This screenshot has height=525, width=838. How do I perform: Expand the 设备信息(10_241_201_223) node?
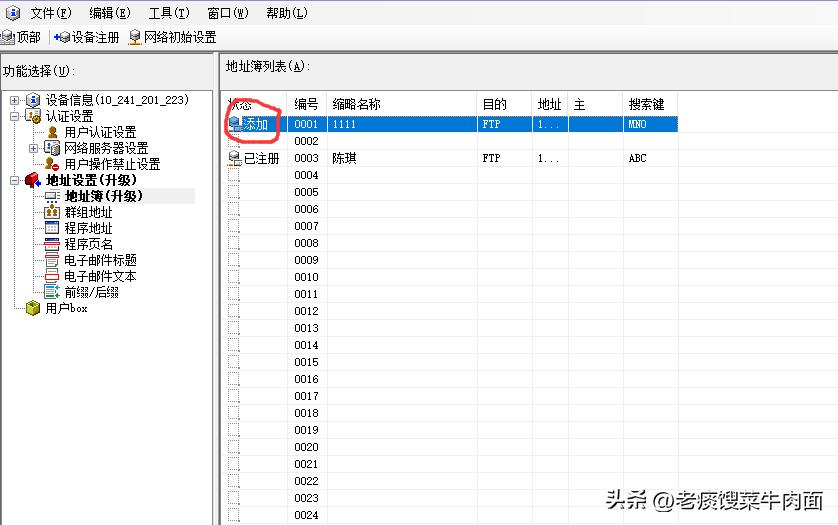[x=14, y=100]
